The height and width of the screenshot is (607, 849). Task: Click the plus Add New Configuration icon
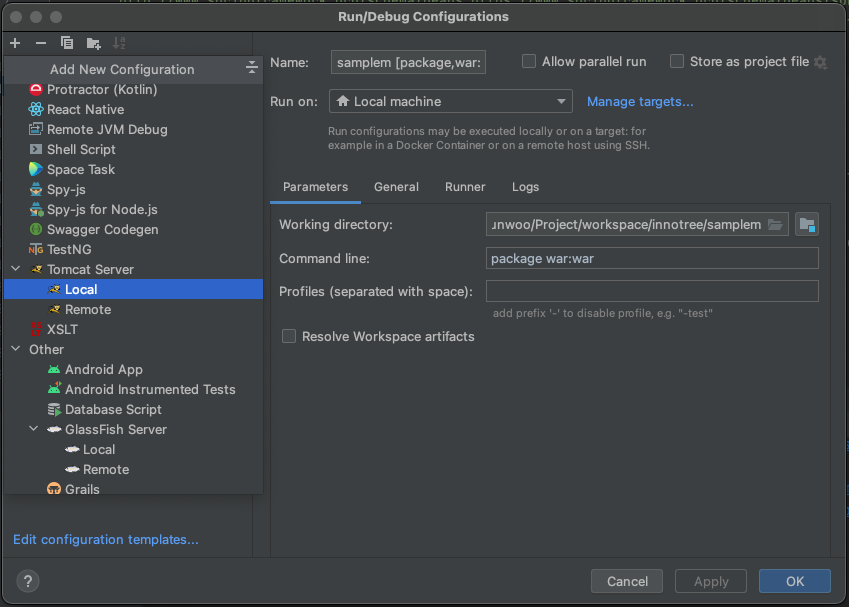[x=15, y=43]
